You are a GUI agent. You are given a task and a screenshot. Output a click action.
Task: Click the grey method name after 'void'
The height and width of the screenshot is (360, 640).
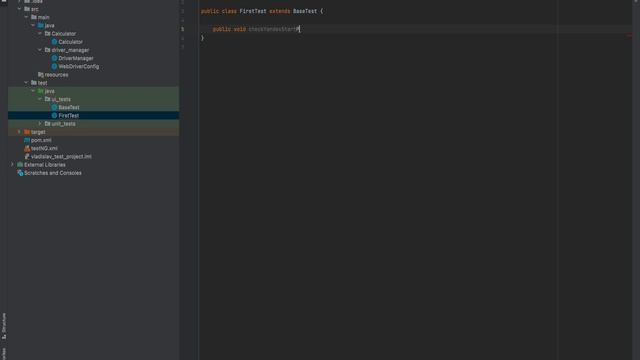click(x=273, y=29)
